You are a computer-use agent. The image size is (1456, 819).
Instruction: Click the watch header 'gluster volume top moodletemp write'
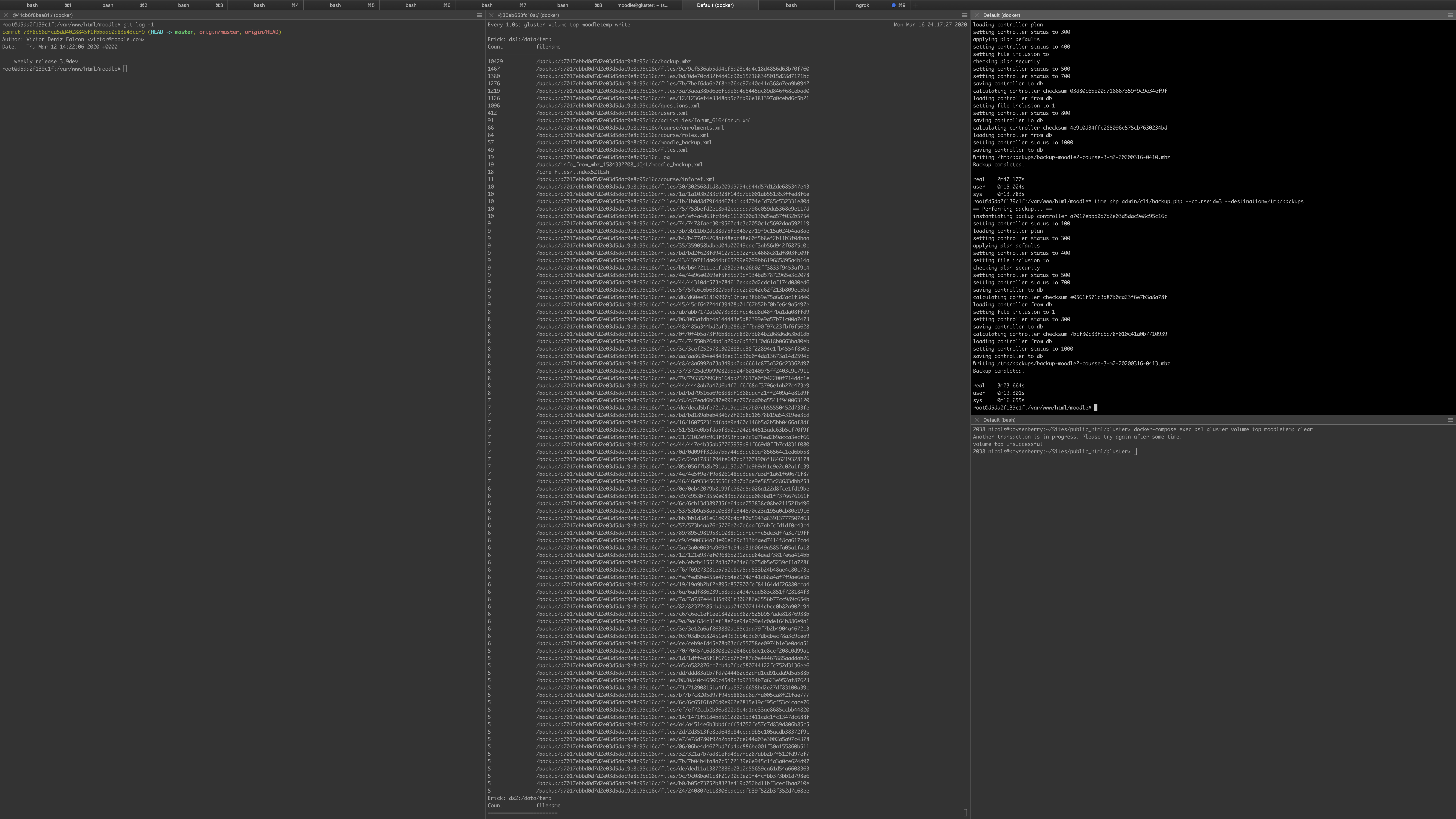click(x=577, y=25)
